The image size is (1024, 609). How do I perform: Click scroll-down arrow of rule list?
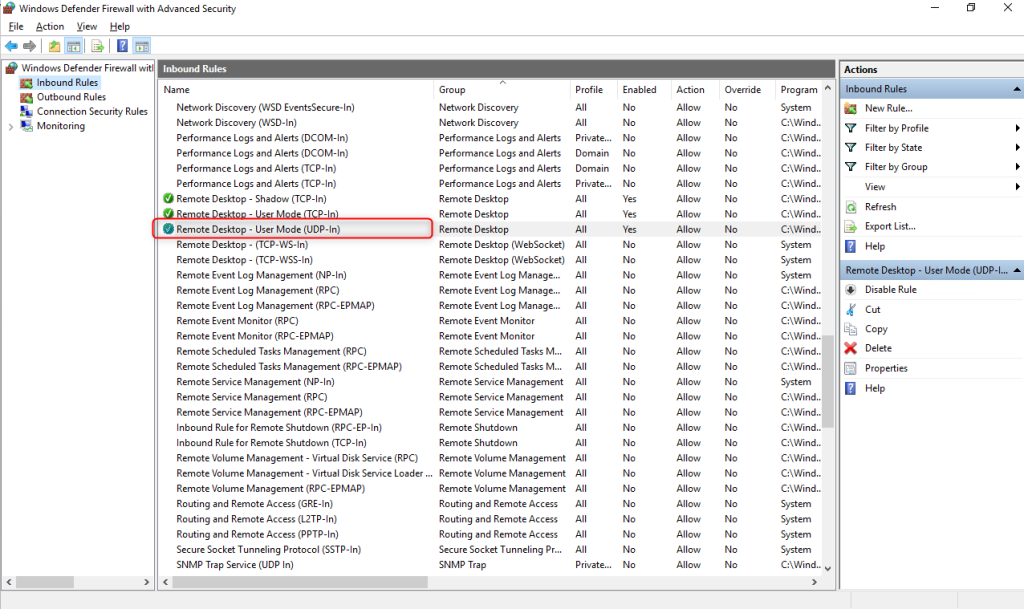pos(828,569)
